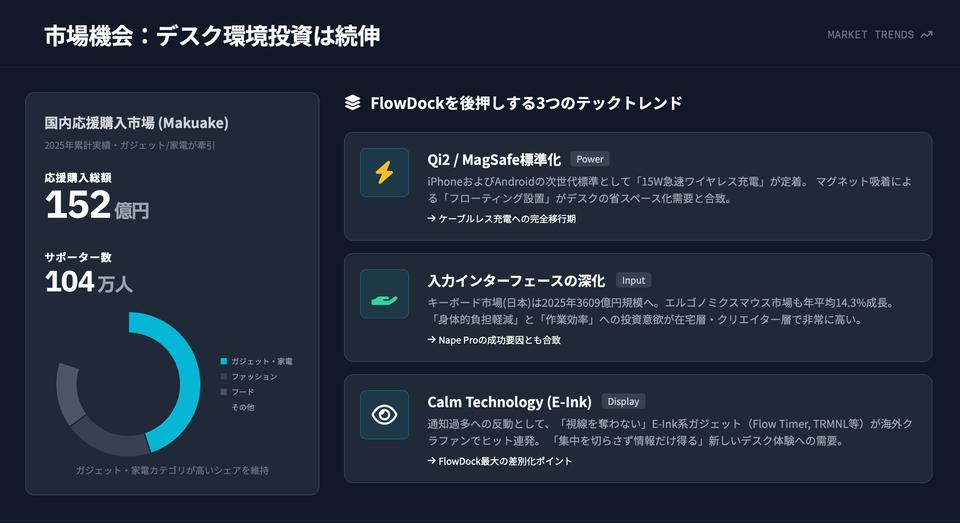Click the stacked layers icon beside the FlowDock heading
Screen dimensions: 960x523
352,102
